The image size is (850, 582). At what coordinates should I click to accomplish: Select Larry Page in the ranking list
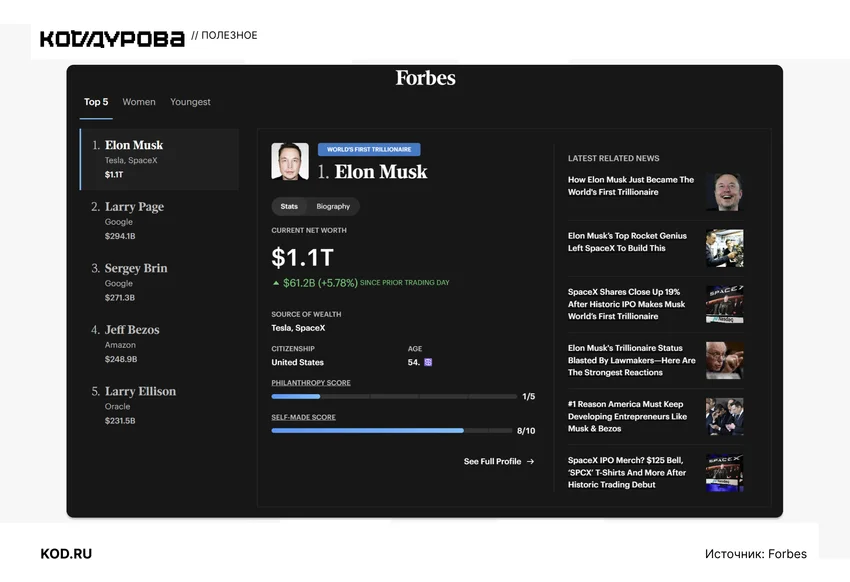(x=159, y=221)
